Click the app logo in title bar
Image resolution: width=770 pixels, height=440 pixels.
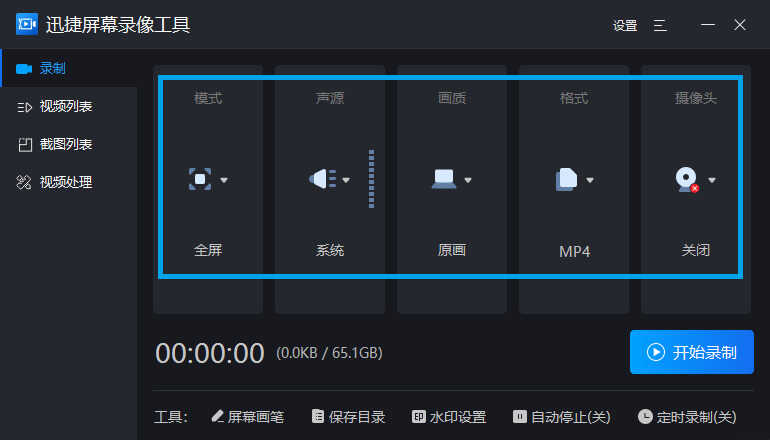click(27, 25)
